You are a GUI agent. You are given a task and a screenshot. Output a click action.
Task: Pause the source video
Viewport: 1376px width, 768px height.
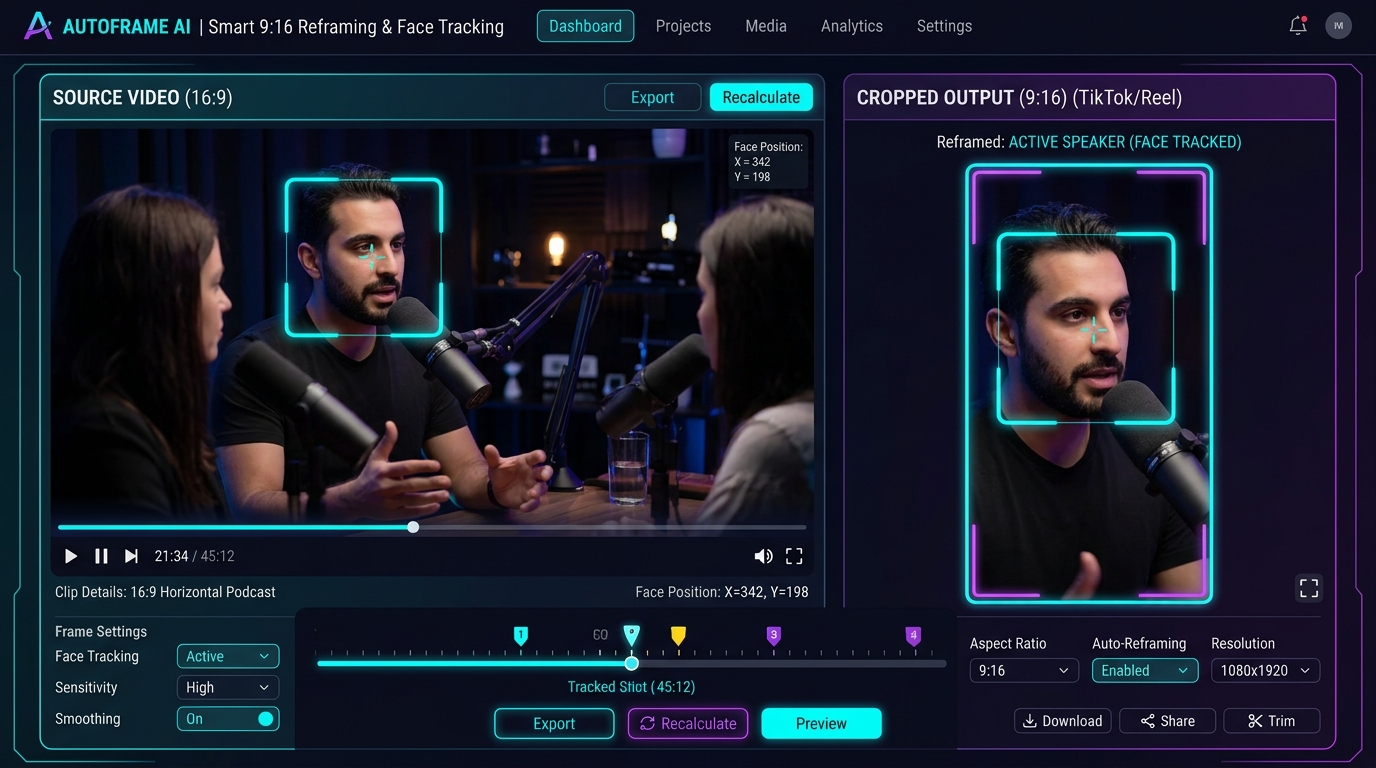click(101, 556)
